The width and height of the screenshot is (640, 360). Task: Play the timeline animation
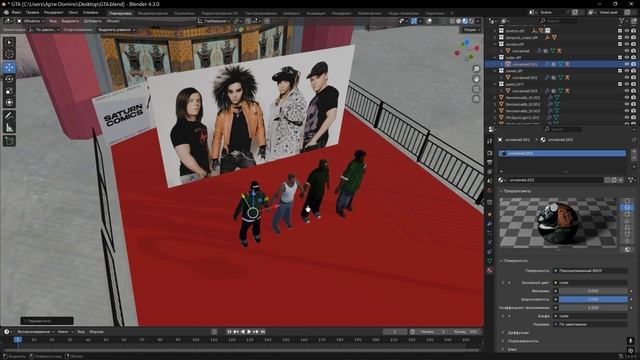point(249,332)
